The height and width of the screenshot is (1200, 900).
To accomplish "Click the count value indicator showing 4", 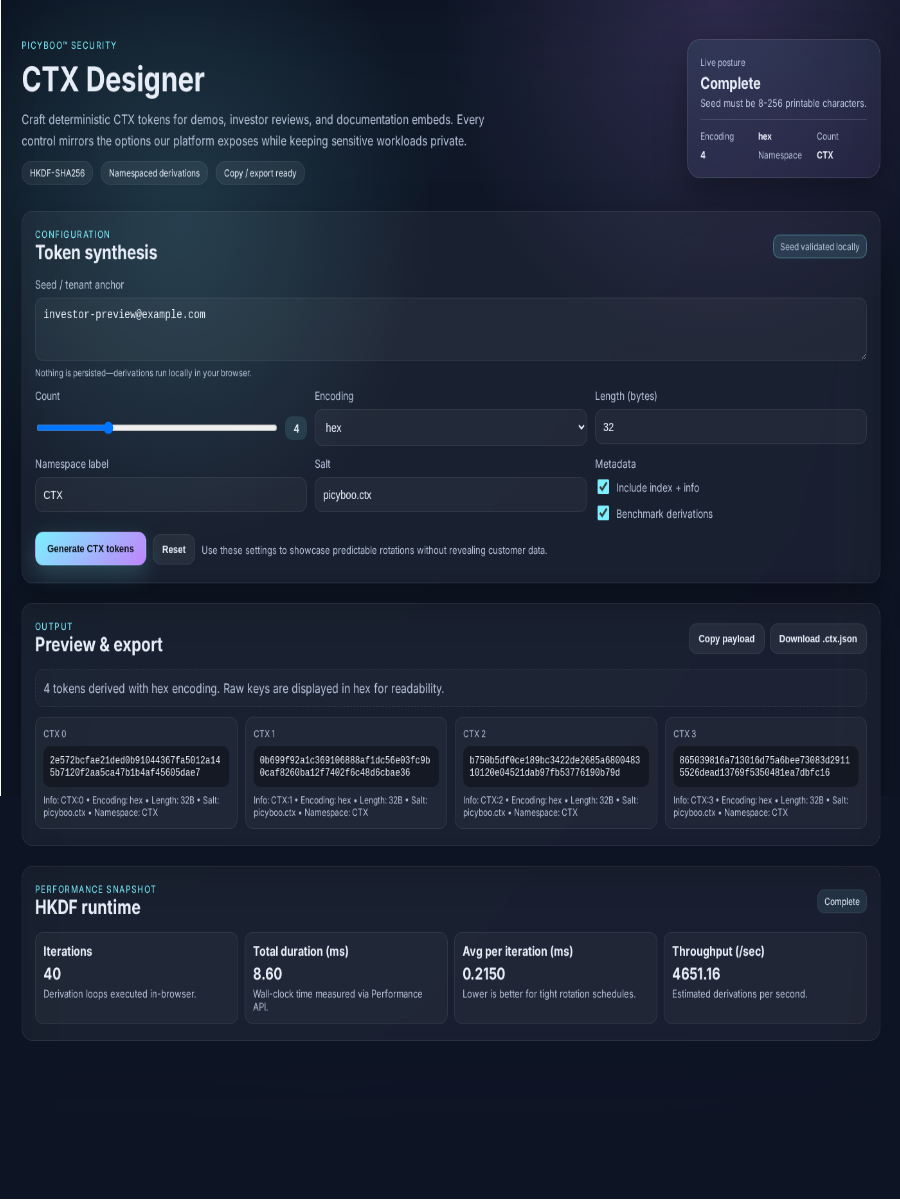I will point(296,427).
